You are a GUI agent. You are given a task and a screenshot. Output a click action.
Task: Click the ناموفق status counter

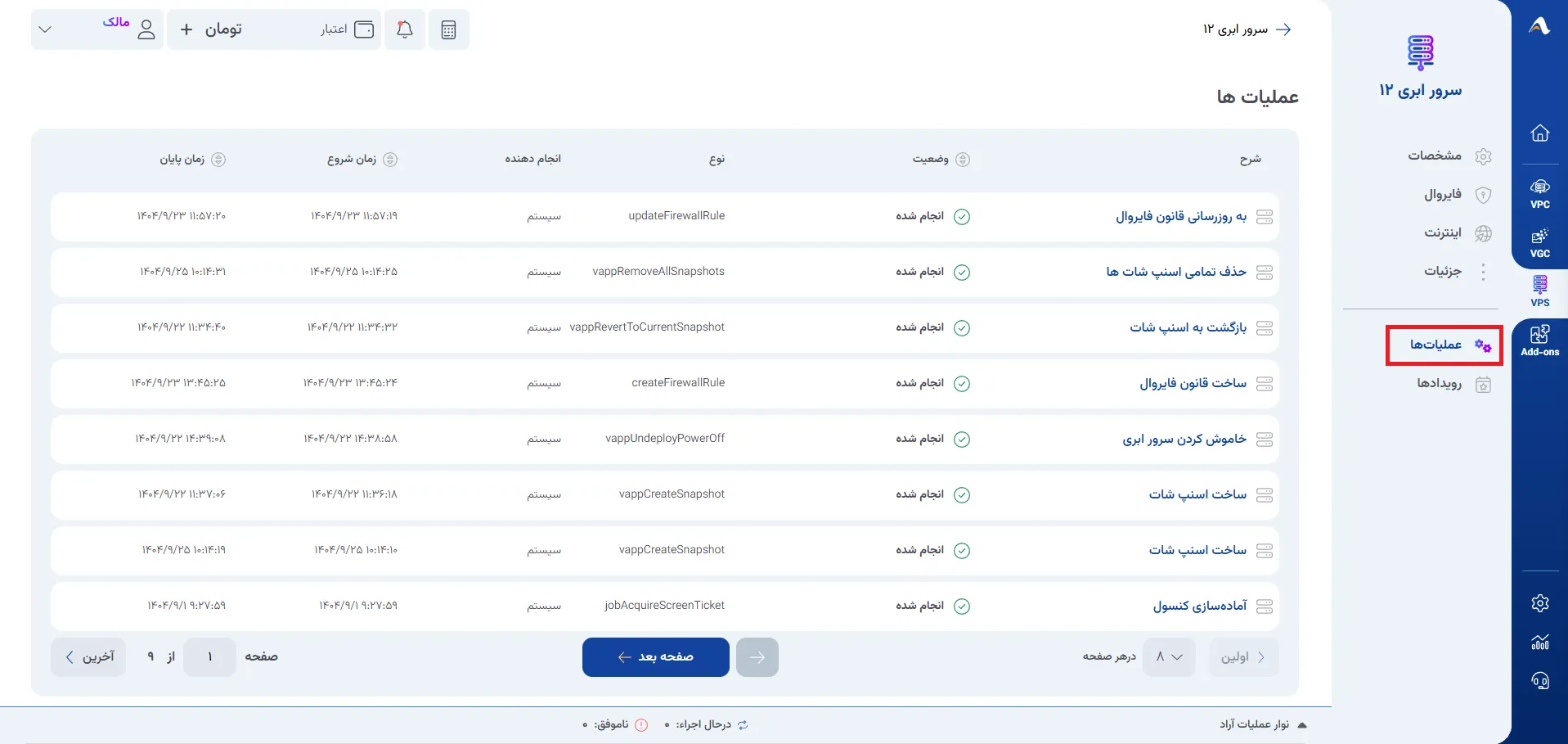tap(615, 725)
